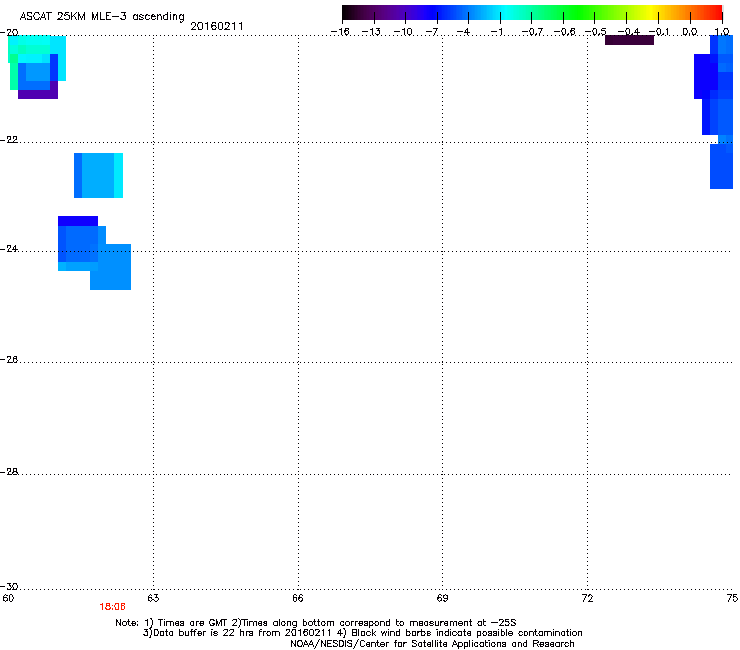Screen dimensions: 740x650
Task: Click the latitude label -30
Action: [9, 586]
